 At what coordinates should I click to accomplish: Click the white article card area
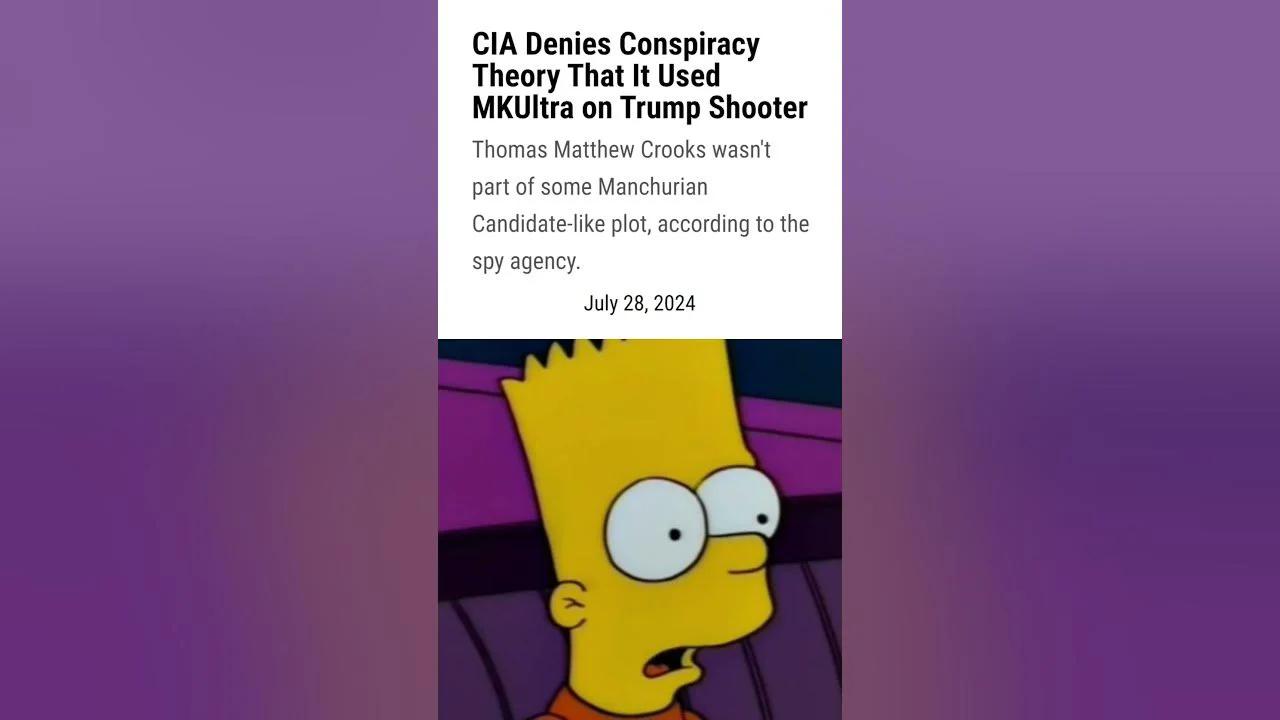tap(640, 169)
